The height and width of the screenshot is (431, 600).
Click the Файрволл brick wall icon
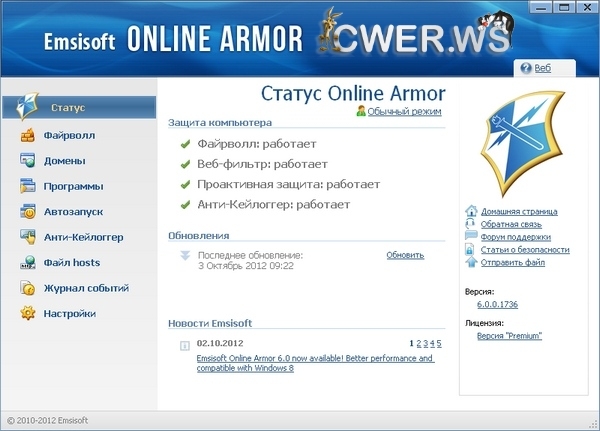(28, 135)
